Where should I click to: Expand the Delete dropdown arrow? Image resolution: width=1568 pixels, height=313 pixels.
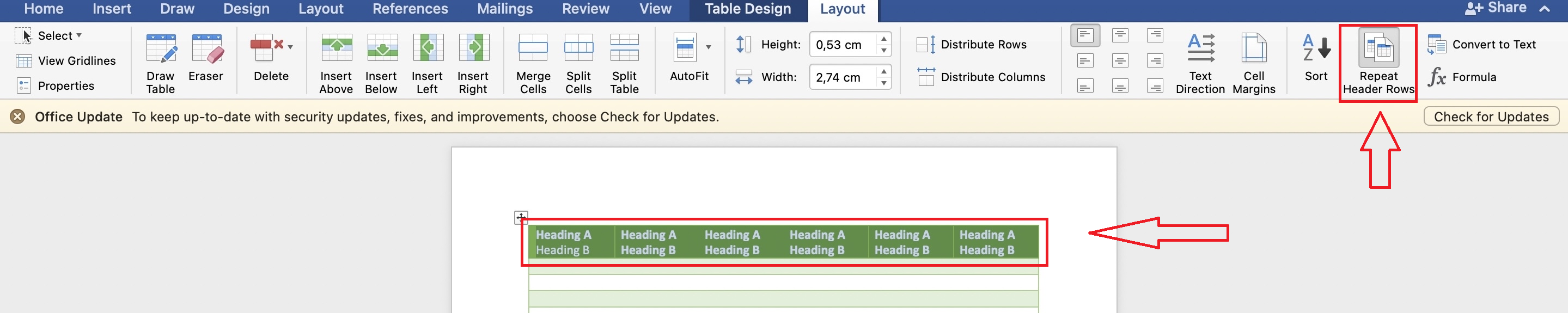(x=290, y=47)
